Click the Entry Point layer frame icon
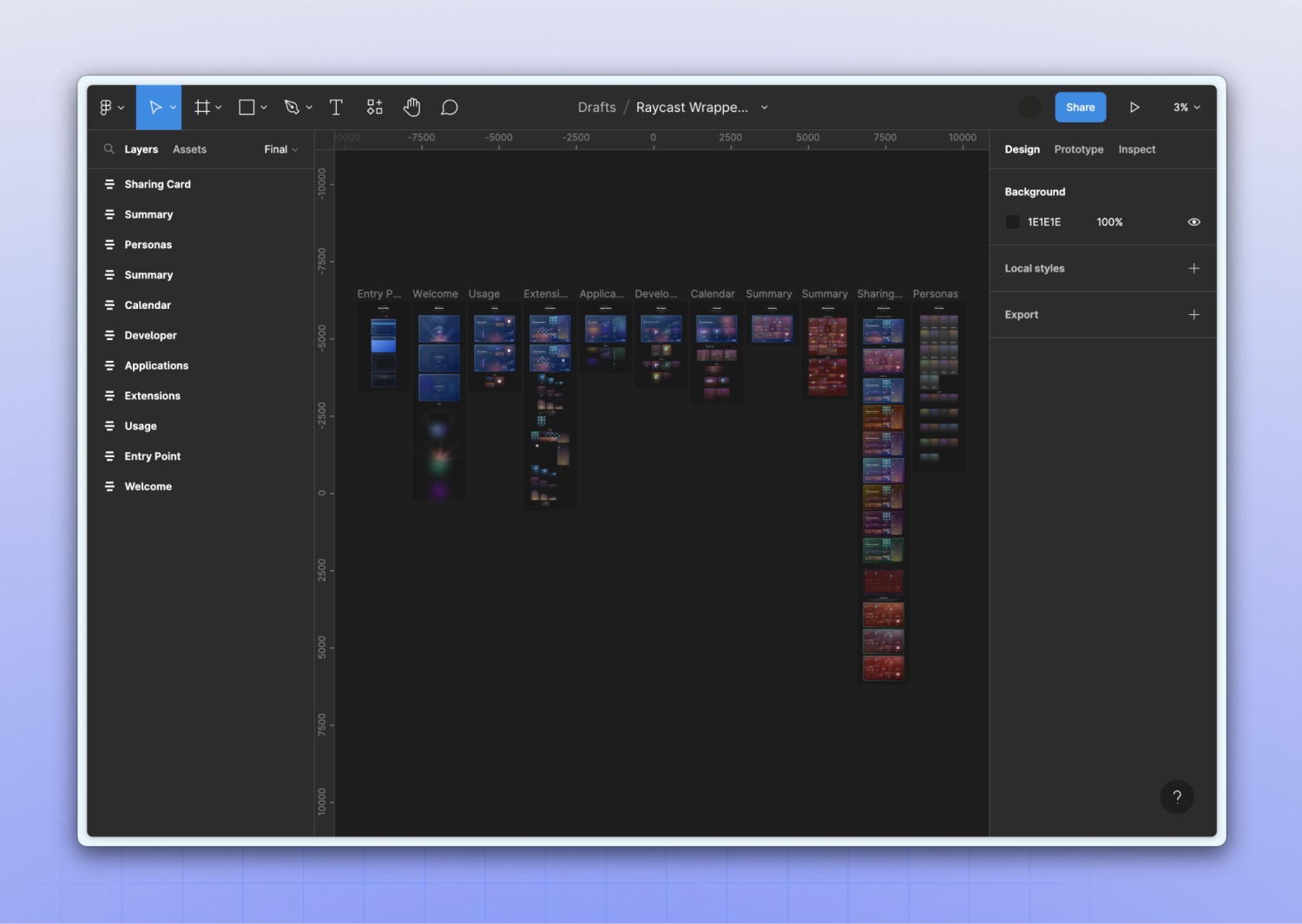The height and width of the screenshot is (924, 1302). [x=109, y=456]
